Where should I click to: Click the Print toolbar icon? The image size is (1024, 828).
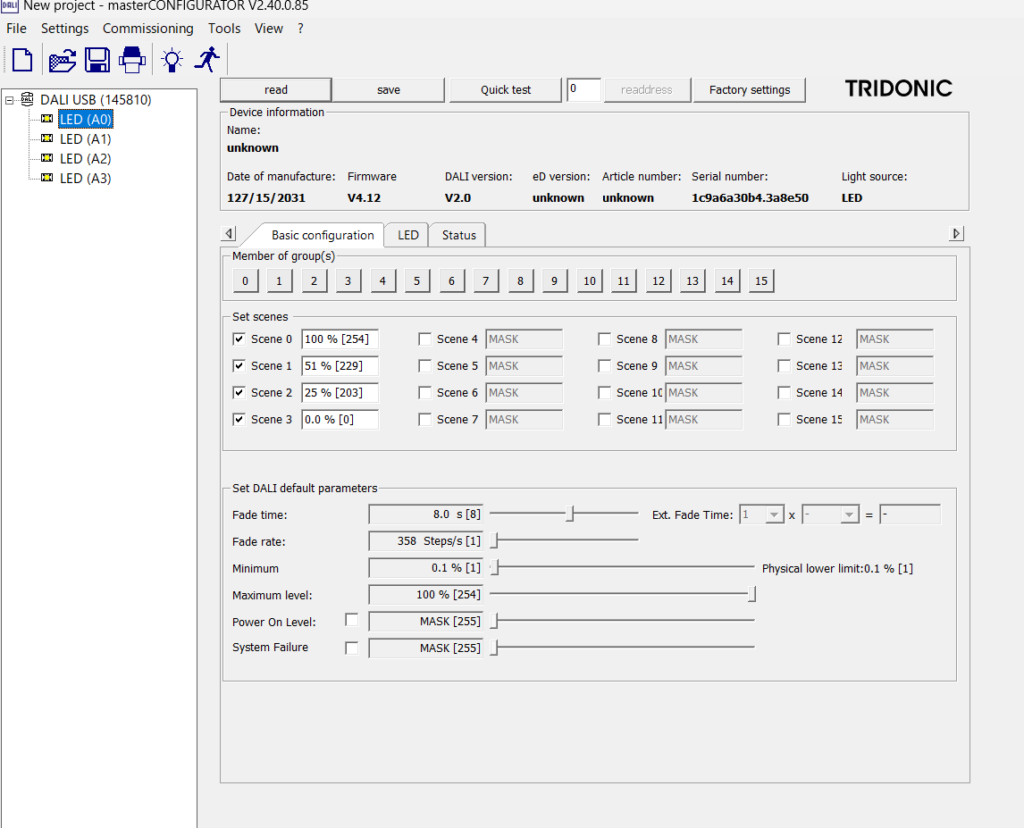coord(133,60)
